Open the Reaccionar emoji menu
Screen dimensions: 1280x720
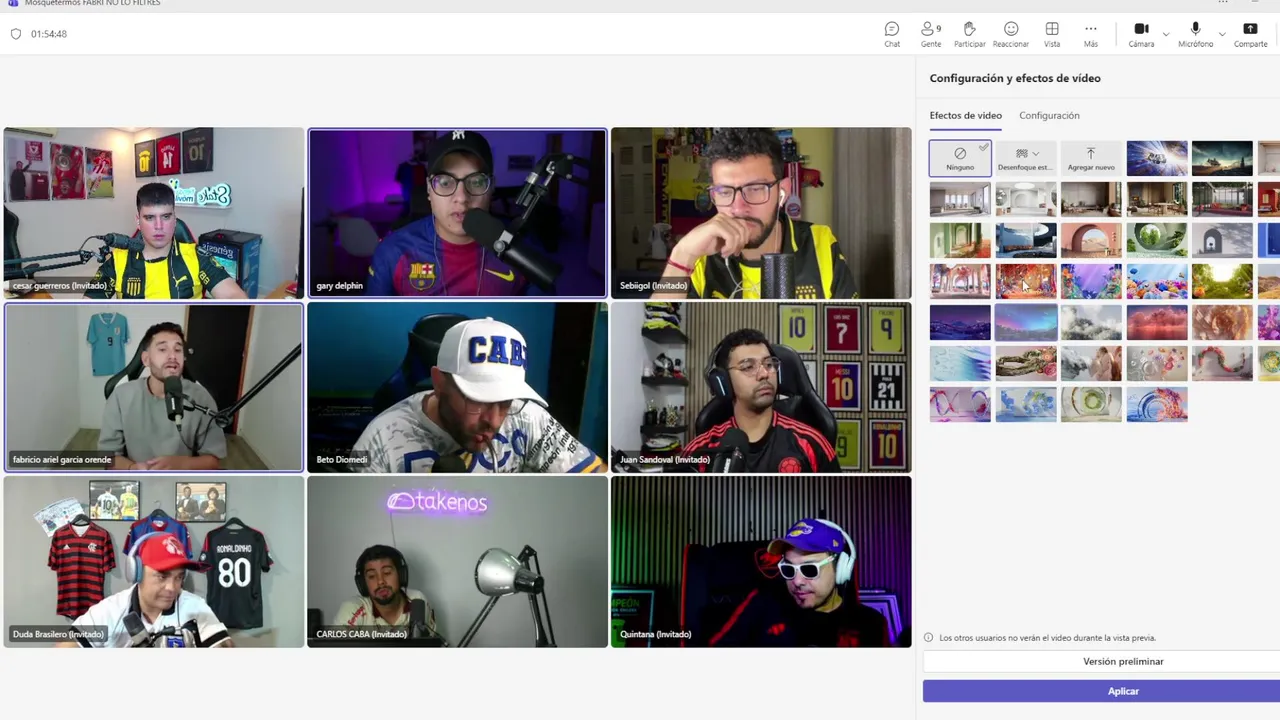pos(1011,34)
